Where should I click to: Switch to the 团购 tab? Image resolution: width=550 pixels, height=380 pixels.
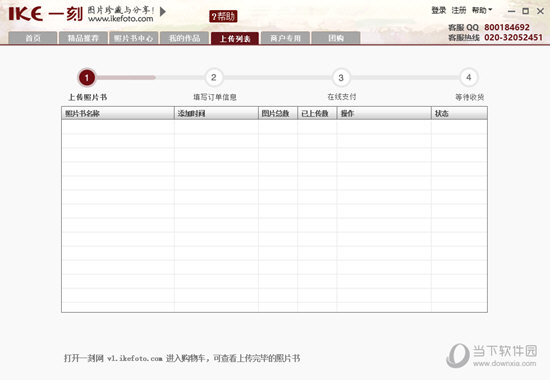coord(336,38)
